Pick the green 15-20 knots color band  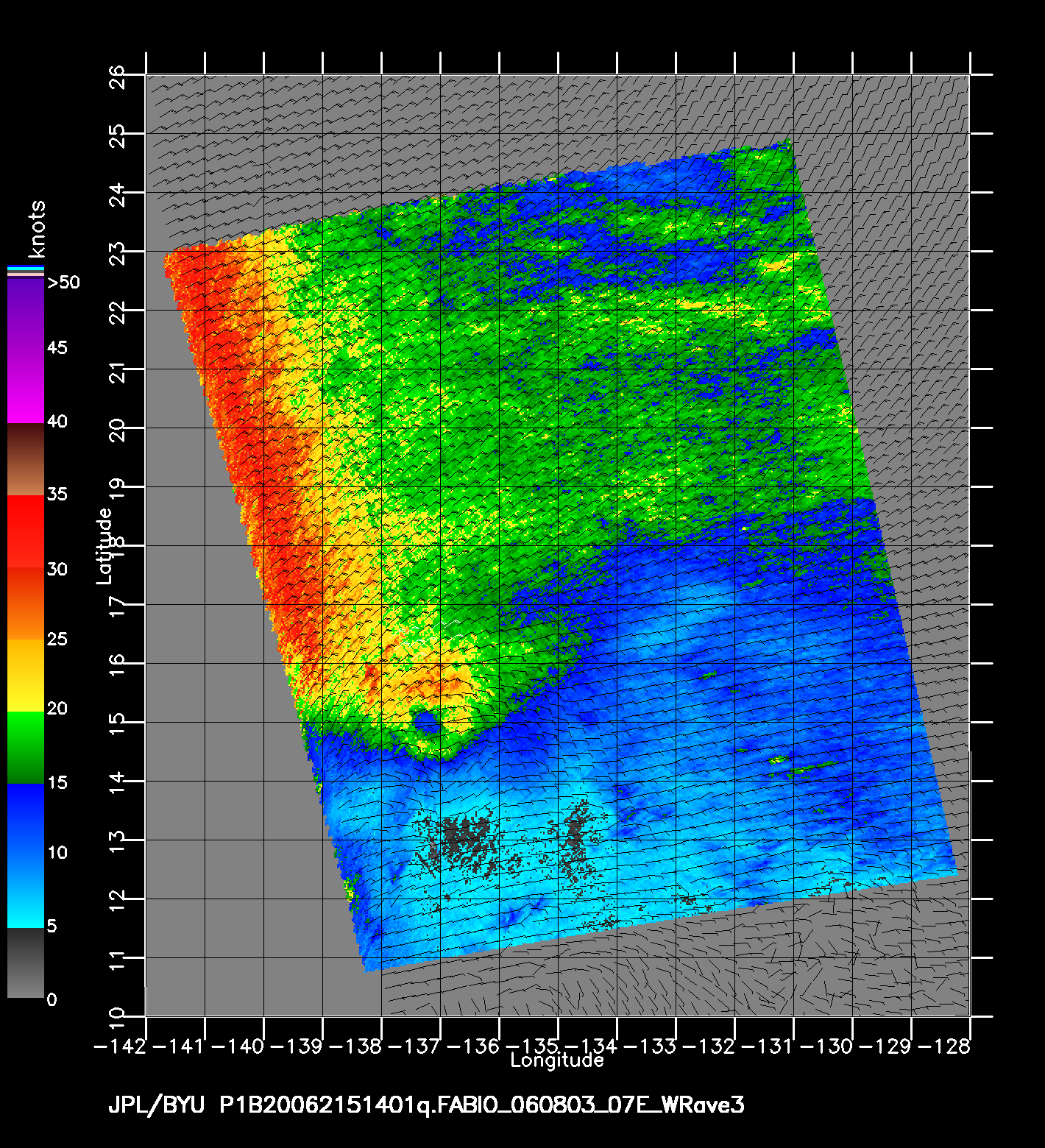(26, 748)
